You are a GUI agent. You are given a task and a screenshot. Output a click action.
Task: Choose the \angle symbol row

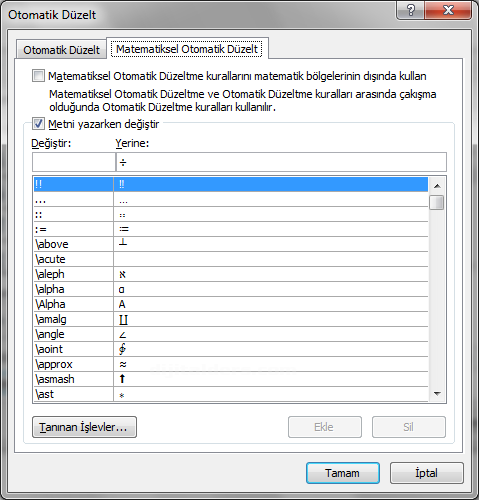[231, 334]
